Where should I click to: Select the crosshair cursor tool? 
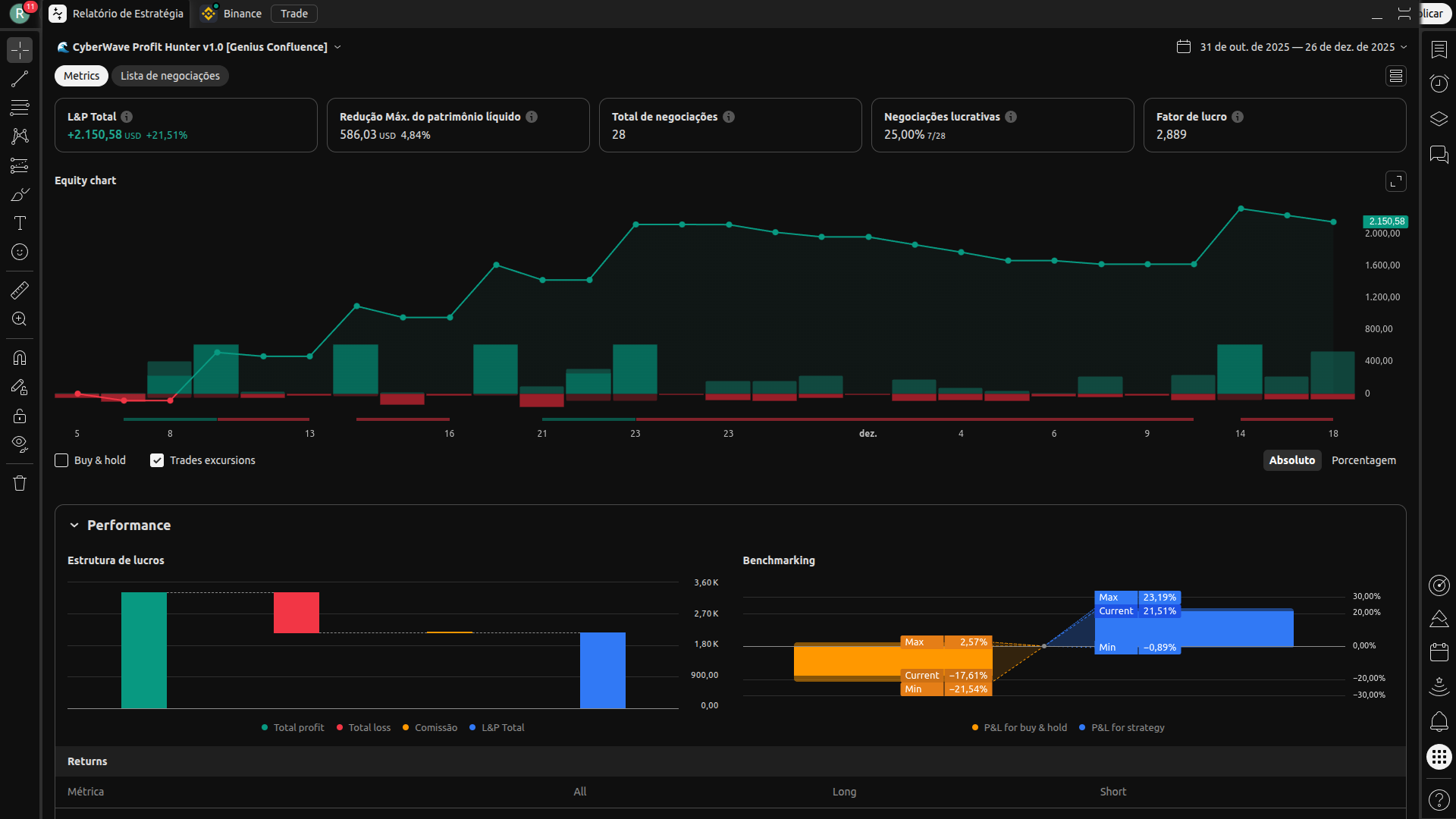[20, 50]
